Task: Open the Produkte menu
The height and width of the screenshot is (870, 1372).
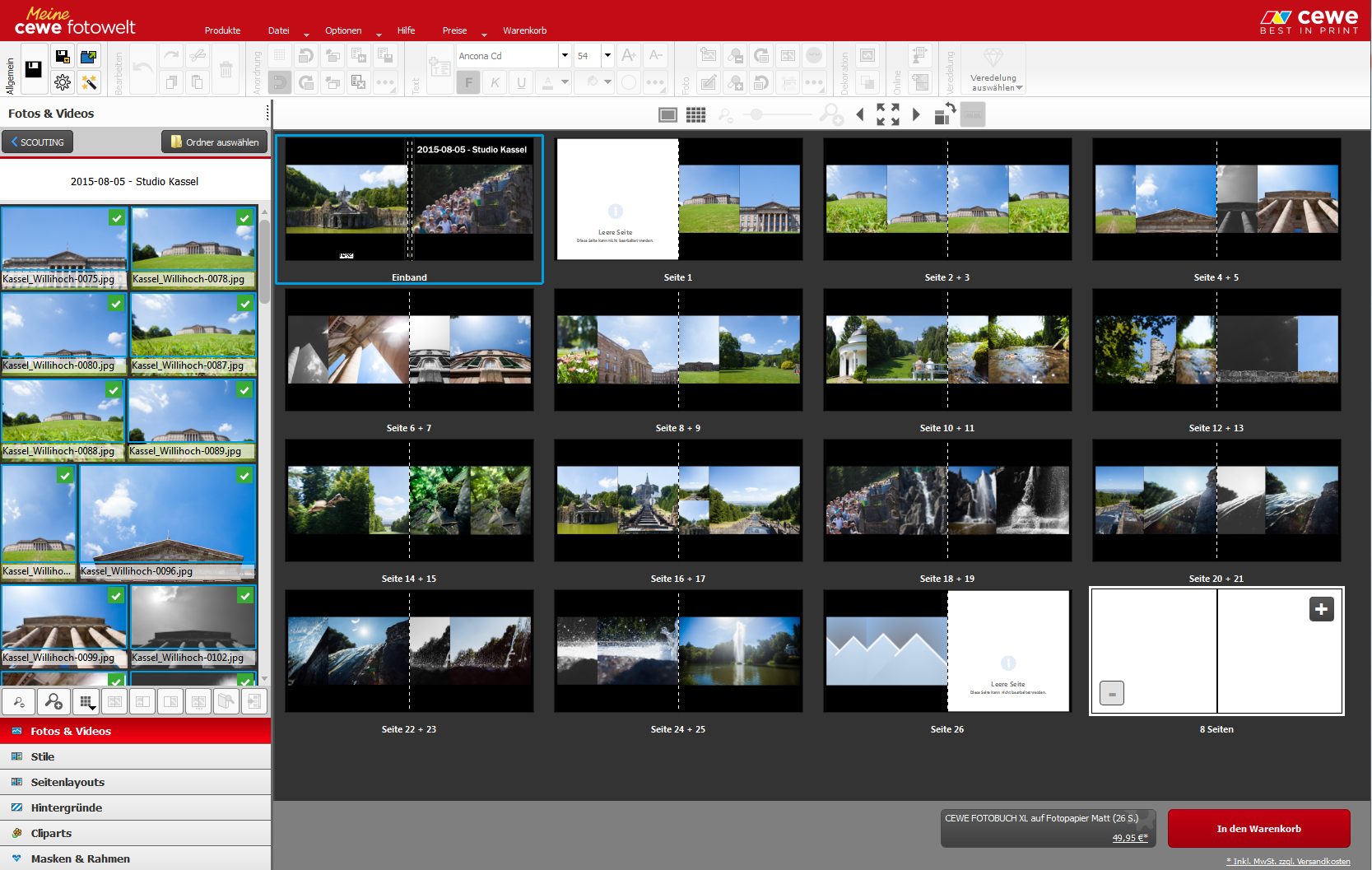Action: pyautogui.click(x=222, y=30)
